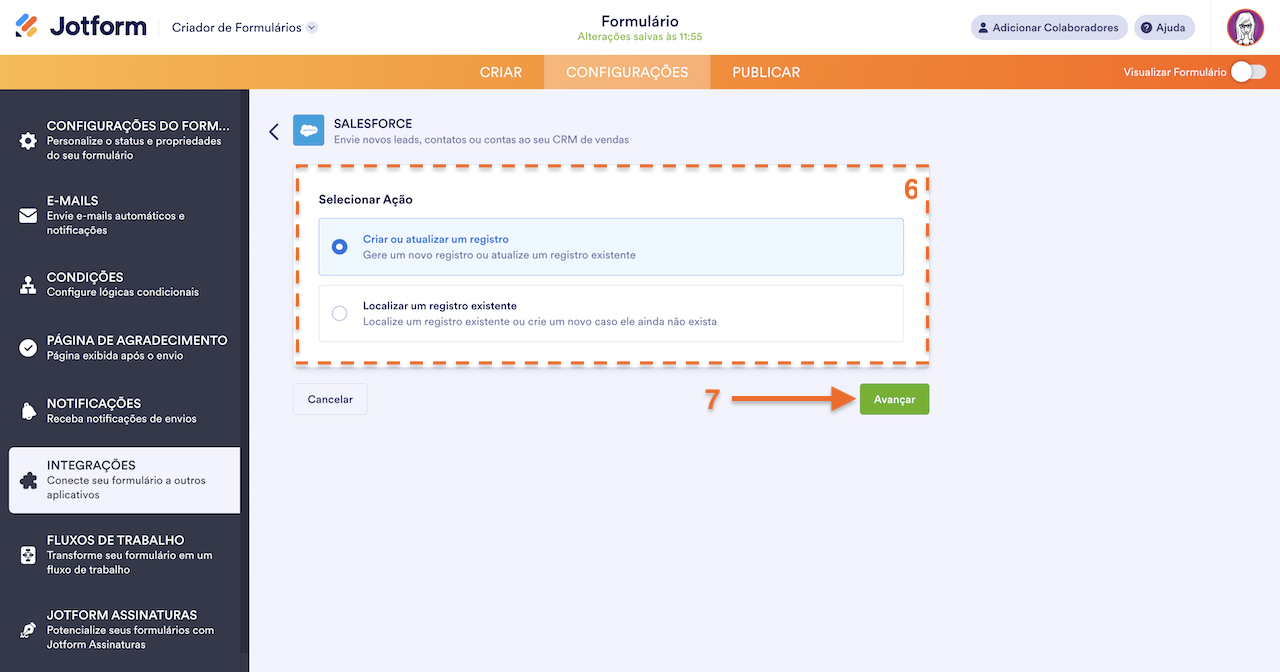Switch to the PUBLICAR tab
This screenshot has height=672, width=1280.
[765, 72]
